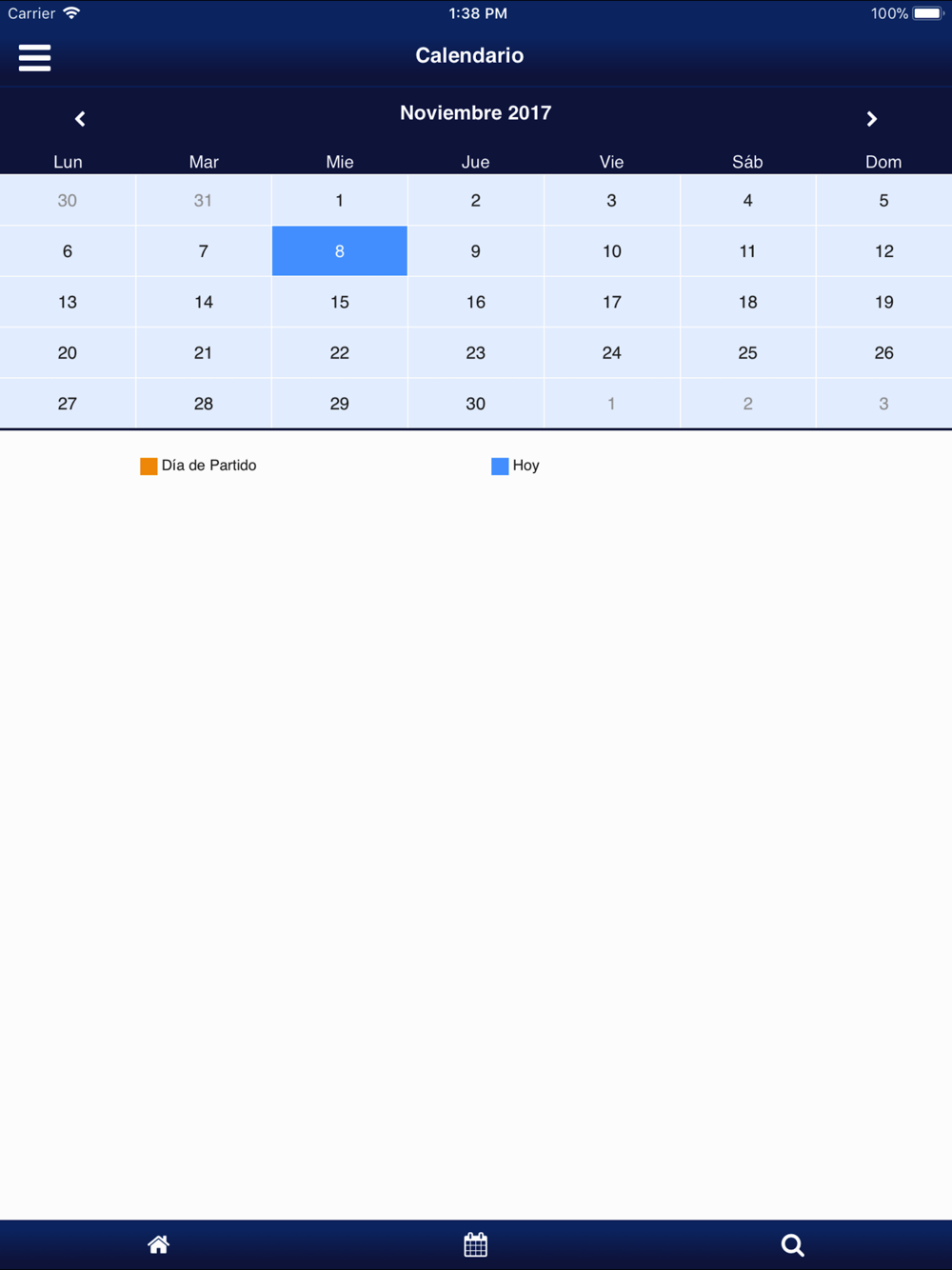Select November 2 in first row

tap(476, 200)
